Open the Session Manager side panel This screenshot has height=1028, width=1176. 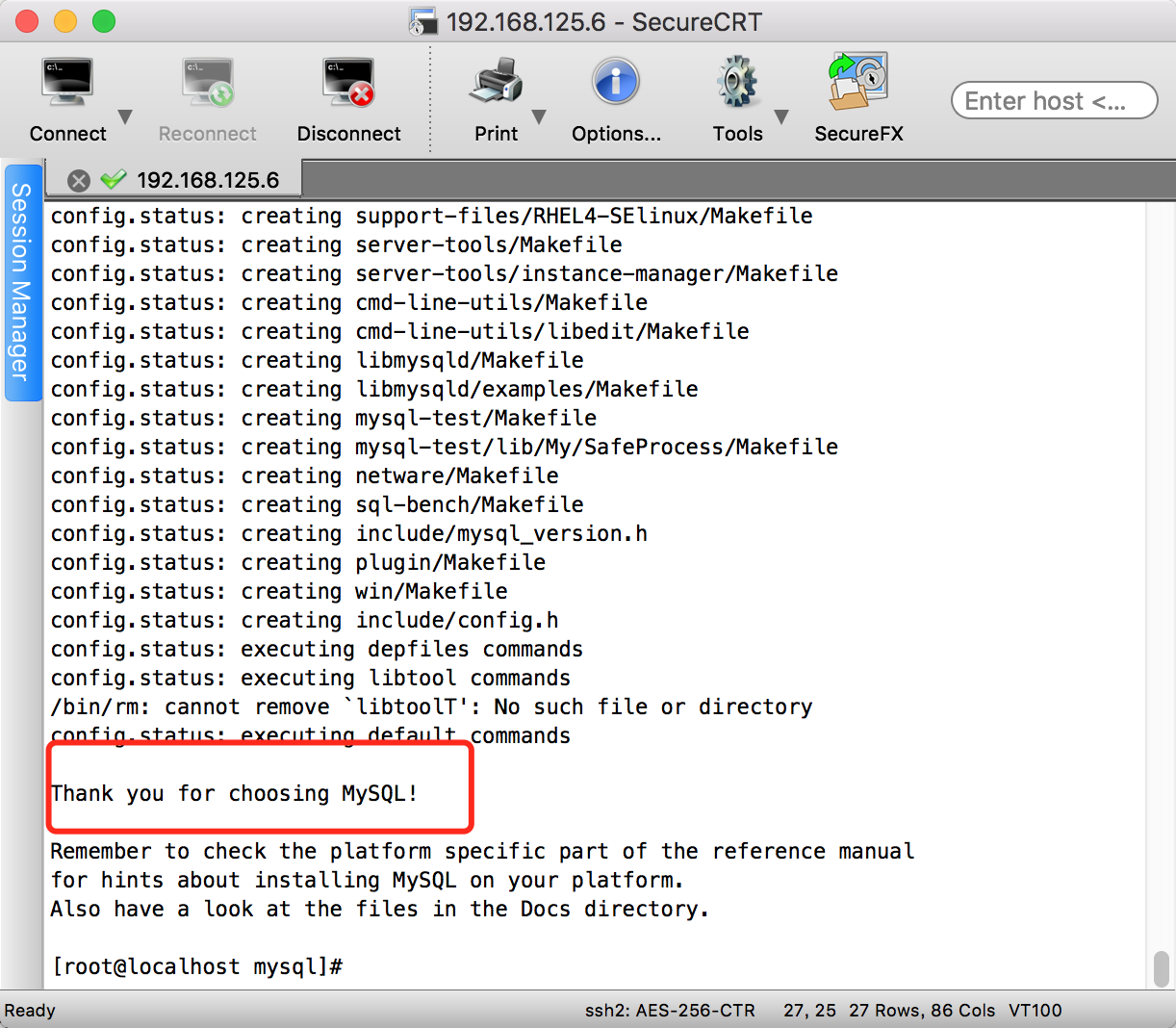click(21, 282)
